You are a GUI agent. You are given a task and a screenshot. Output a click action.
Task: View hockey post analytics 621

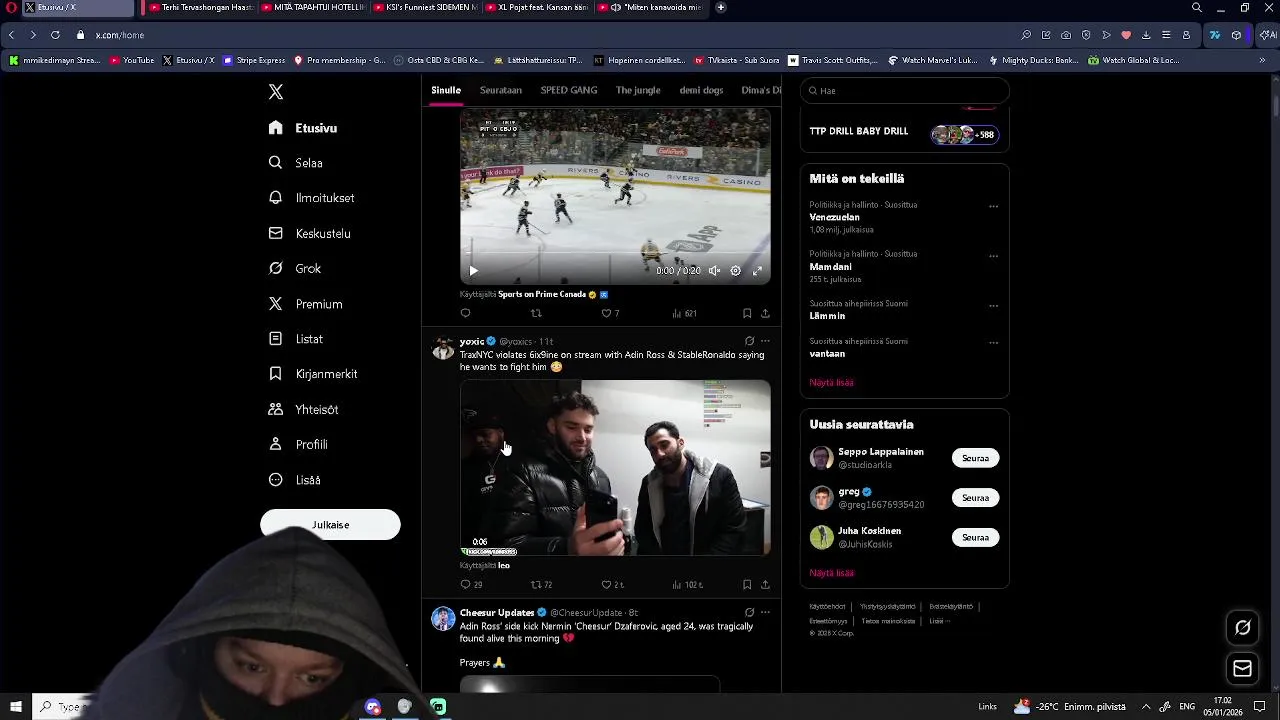click(685, 313)
